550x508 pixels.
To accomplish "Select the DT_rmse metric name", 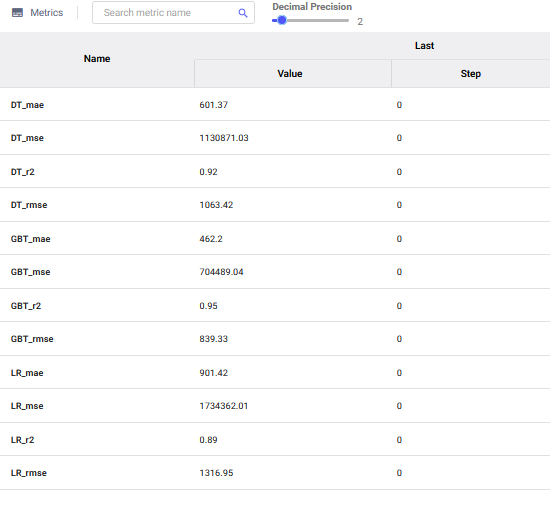I will tap(29, 205).
